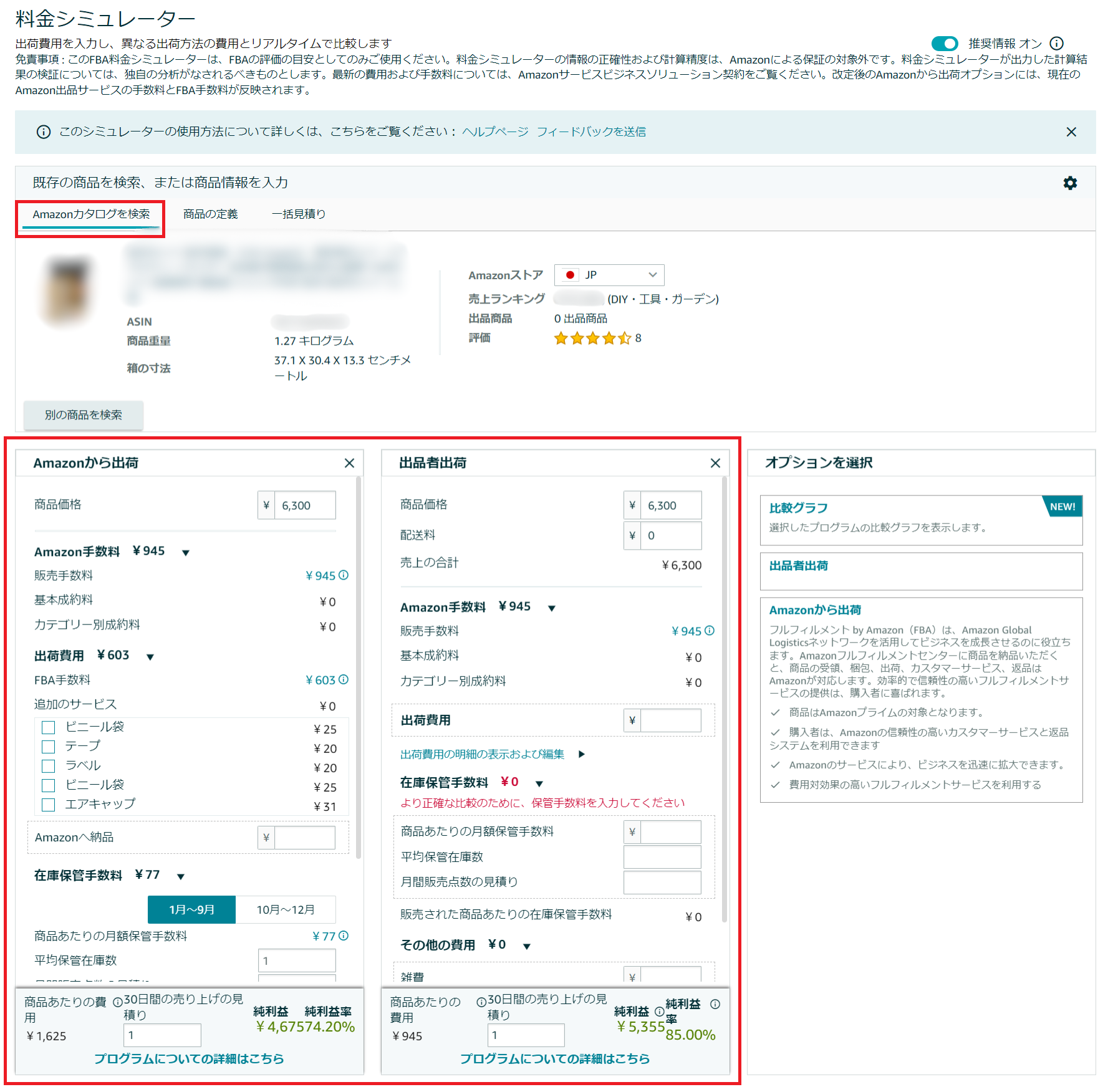Check the テープ ¥20 checkbox
Image resolution: width=1108 pixels, height=1092 pixels.
point(48,747)
